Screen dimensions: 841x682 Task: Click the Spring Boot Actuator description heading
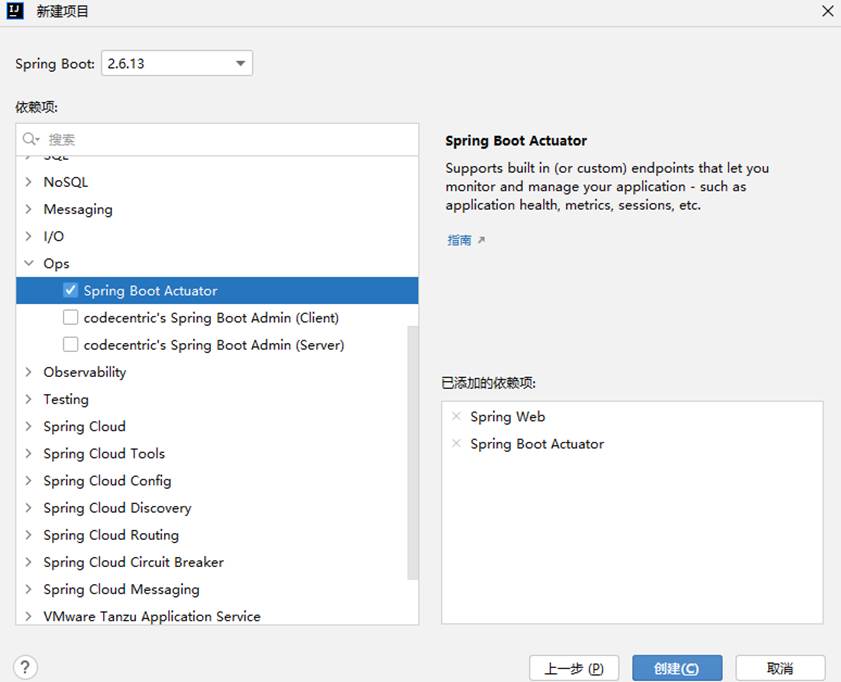516,140
